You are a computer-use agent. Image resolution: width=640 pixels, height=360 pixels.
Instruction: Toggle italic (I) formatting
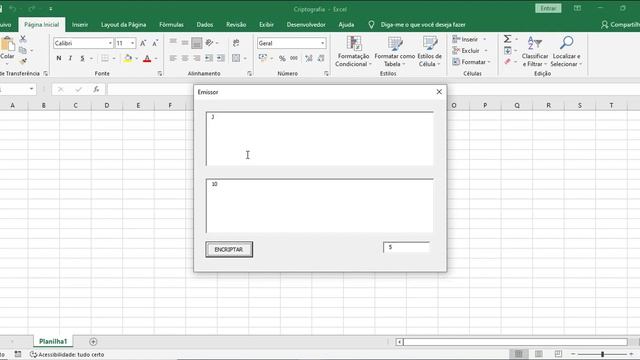click(70, 58)
